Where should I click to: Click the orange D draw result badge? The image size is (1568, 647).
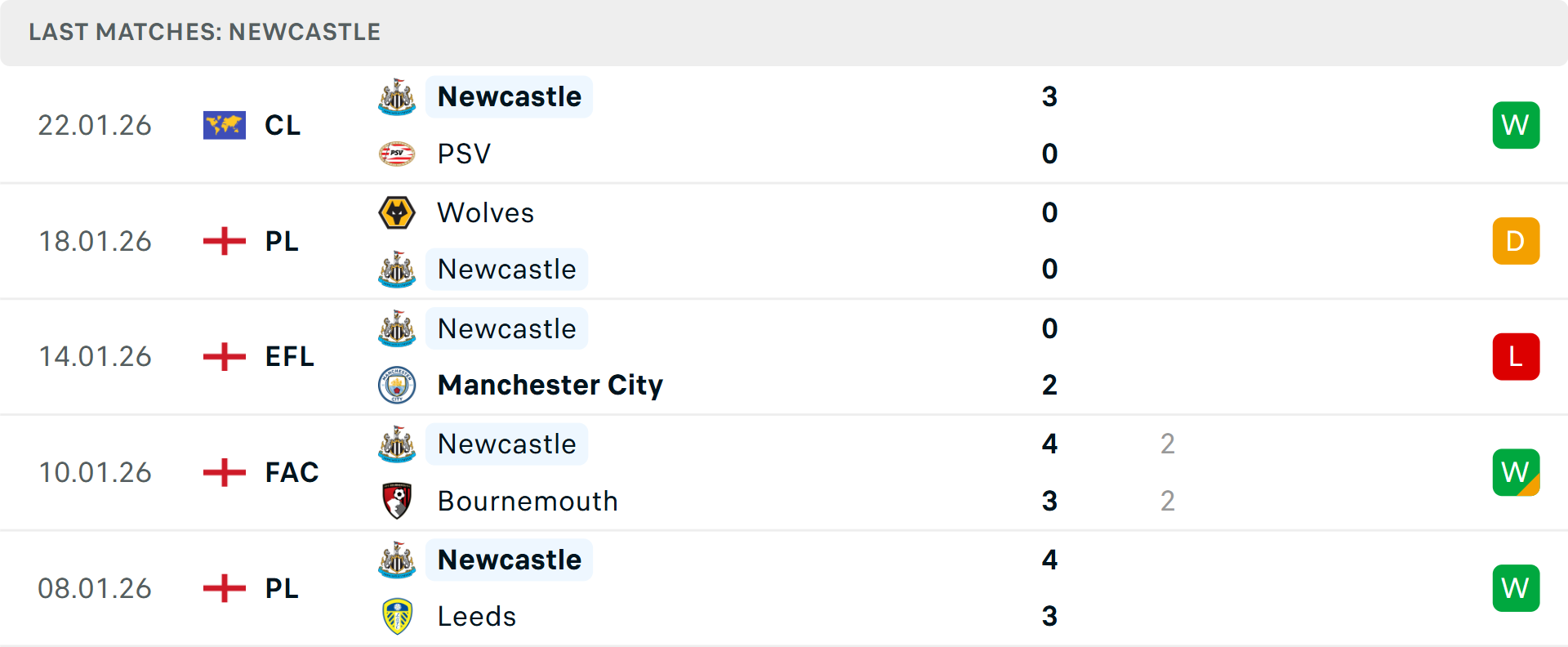pos(1516,241)
